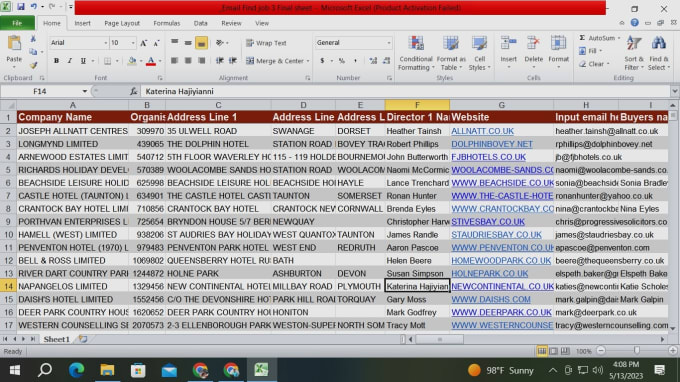This screenshot has height=382, width=680.
Task: Open ALLNATT.CO.UK link
Action: point(482,131)
